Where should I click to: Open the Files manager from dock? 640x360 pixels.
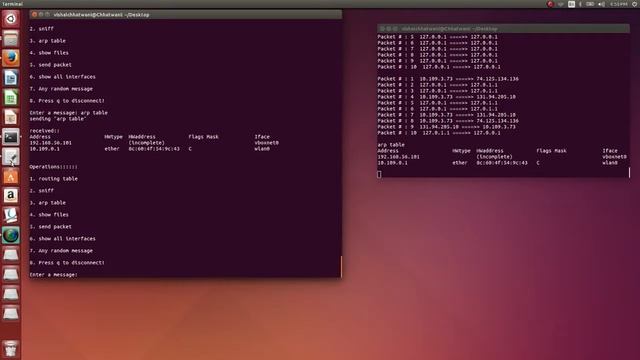(x=11, y=39)
